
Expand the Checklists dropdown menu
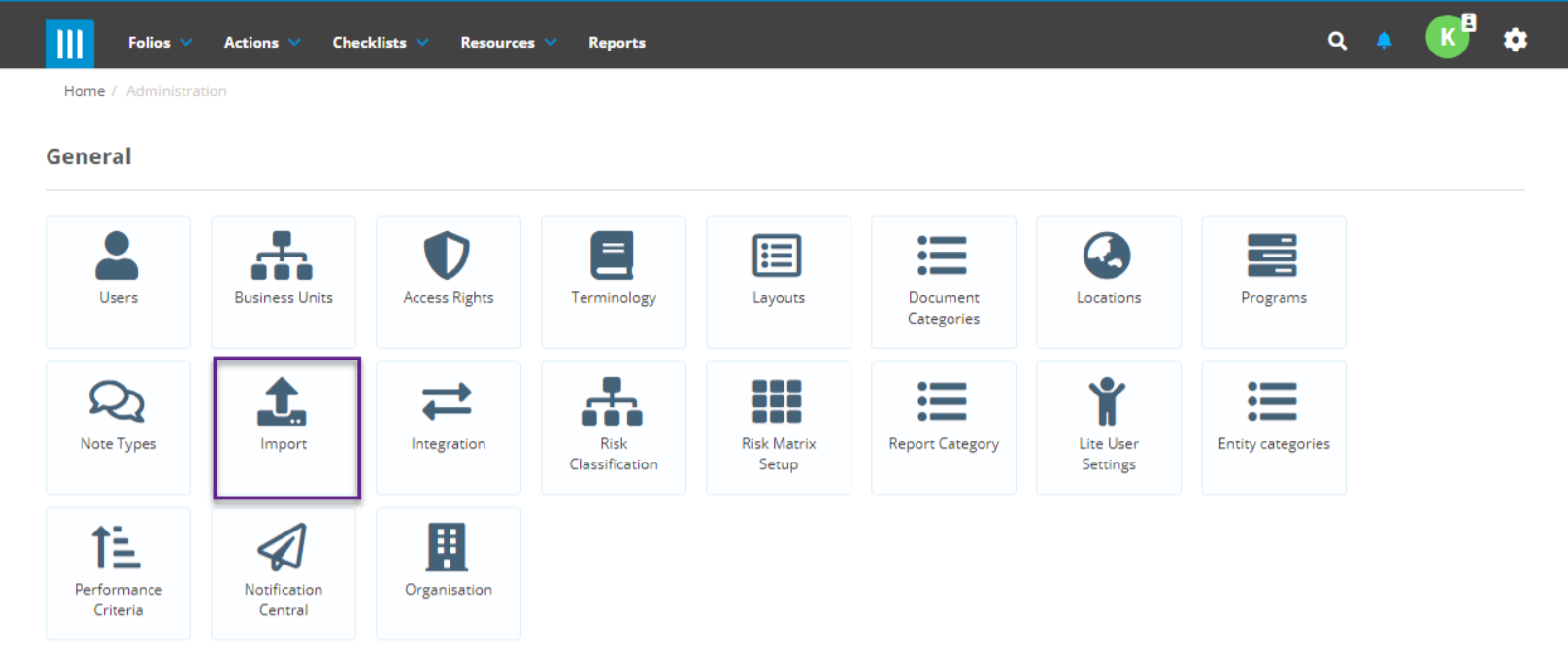381,43
